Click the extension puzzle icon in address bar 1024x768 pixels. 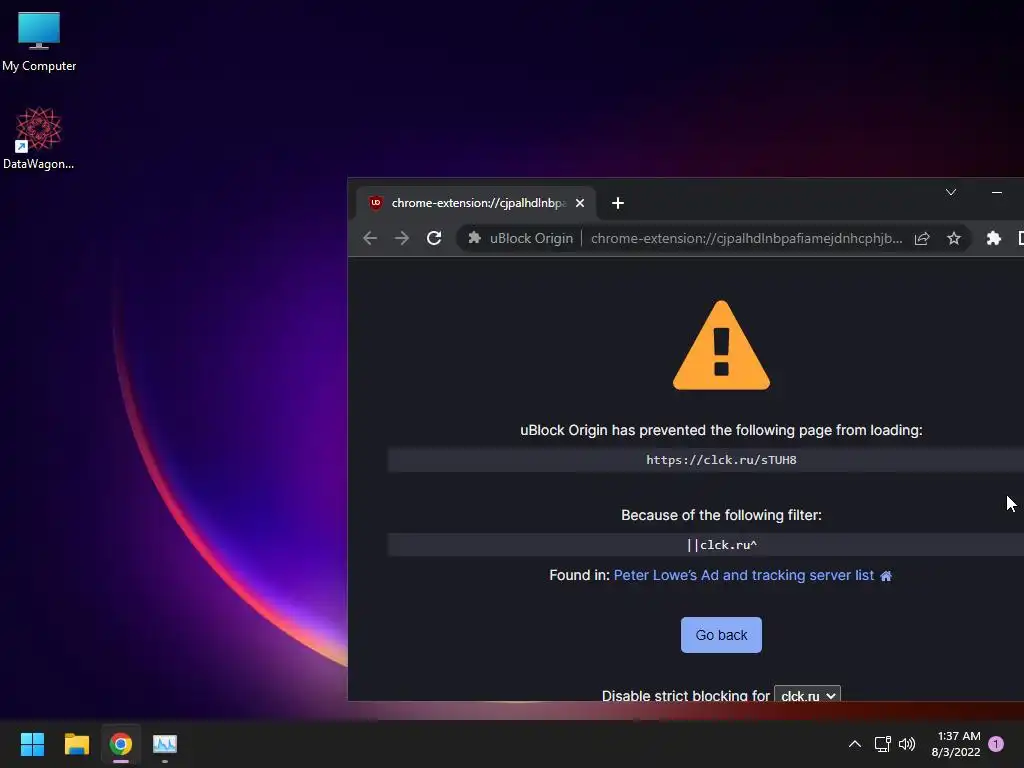point(475,238)
